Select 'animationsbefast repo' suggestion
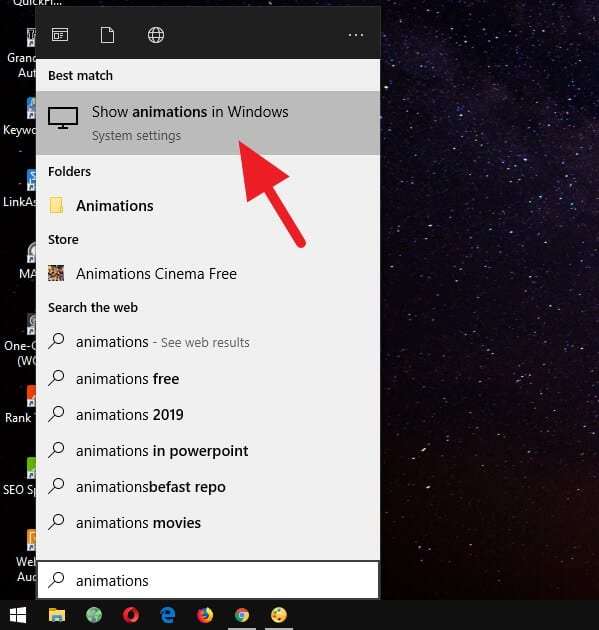Viewport: 599px width, 630px height. coord(208,487)
